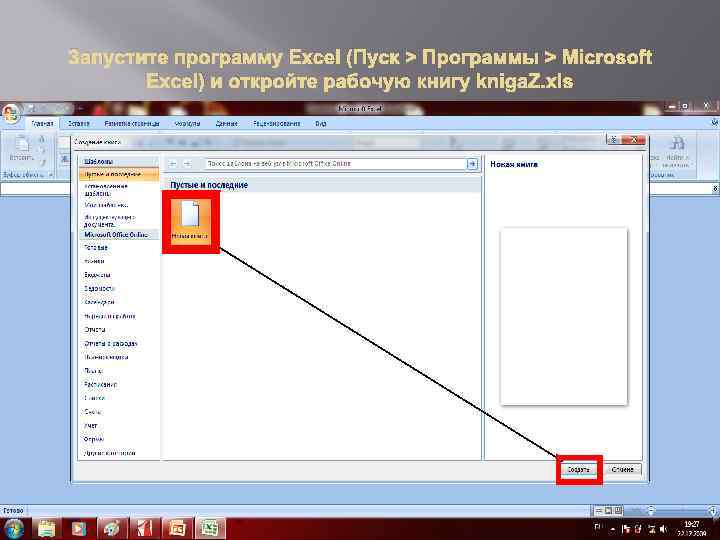Viewport: 720px width, 540px height.
Task: Open the Рецензирование ribbon tab
Action: pos(276,124)
